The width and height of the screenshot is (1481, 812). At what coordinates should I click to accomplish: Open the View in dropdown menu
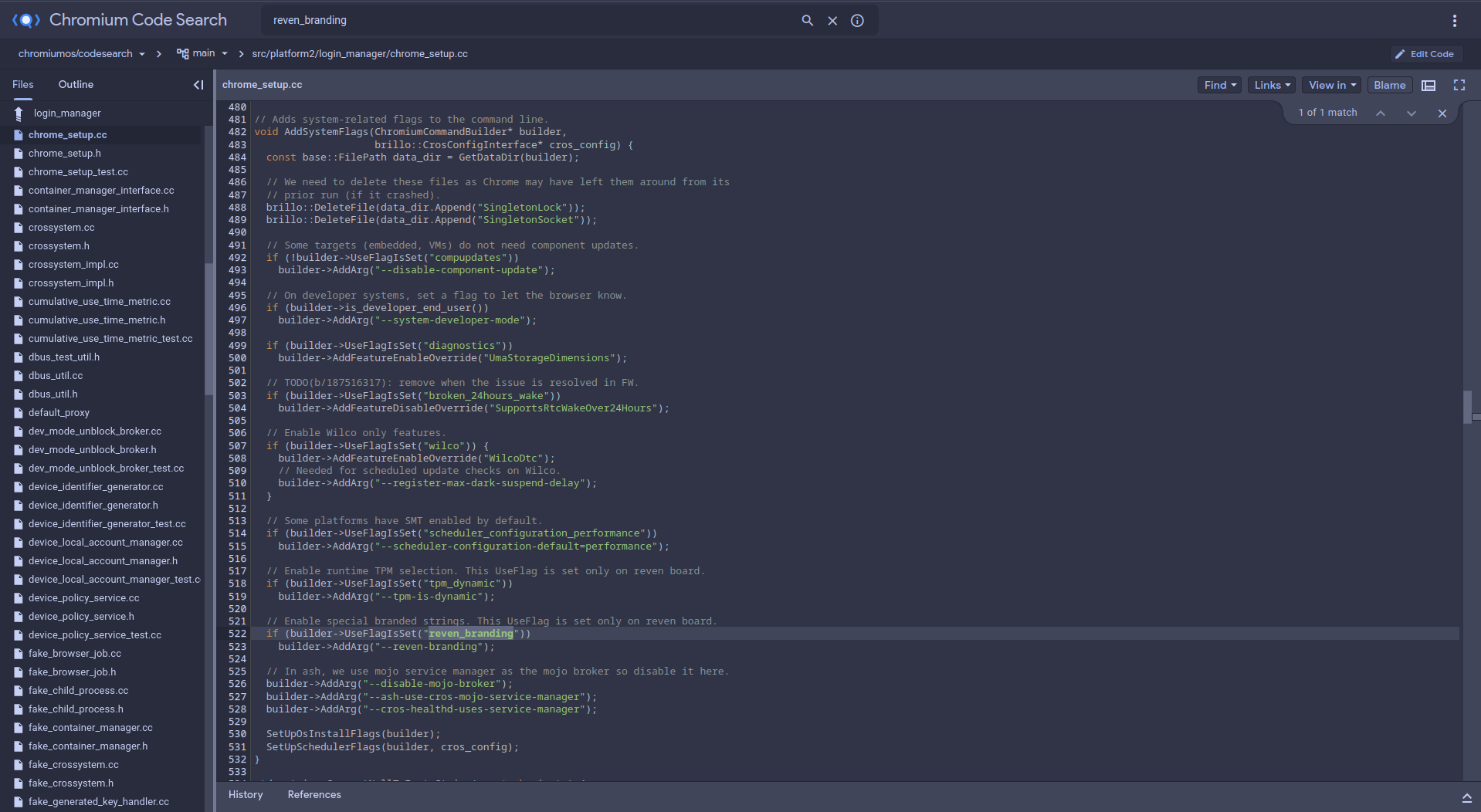click(x=1332, y=86)
